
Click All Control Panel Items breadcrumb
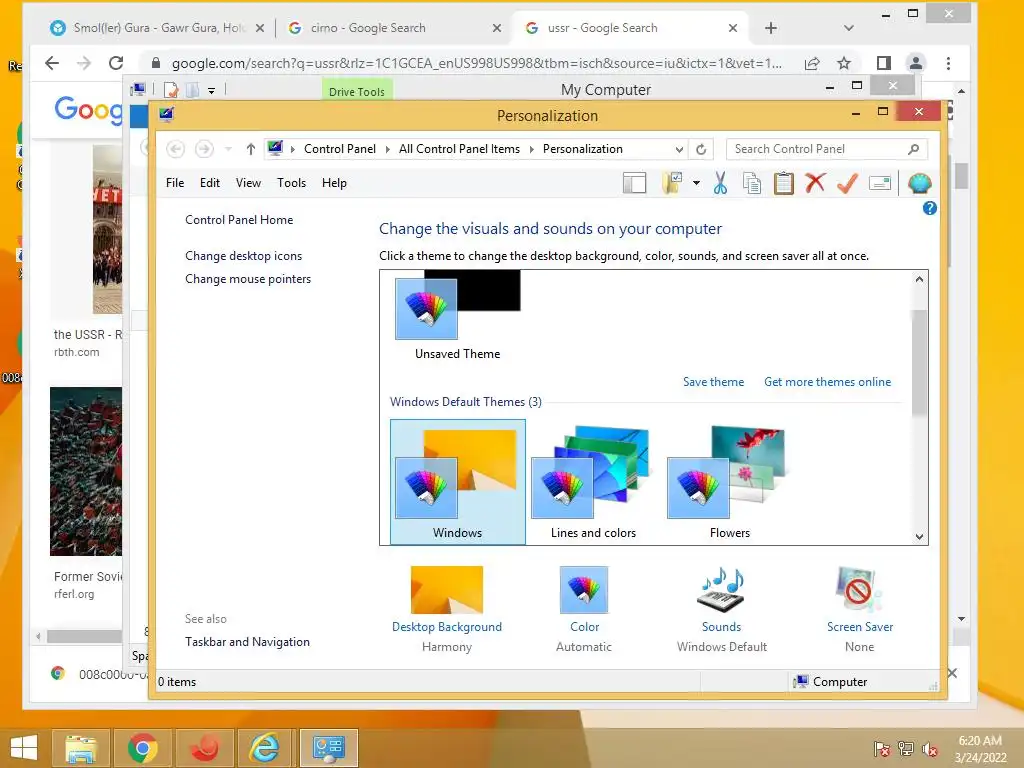coord(459,149)
